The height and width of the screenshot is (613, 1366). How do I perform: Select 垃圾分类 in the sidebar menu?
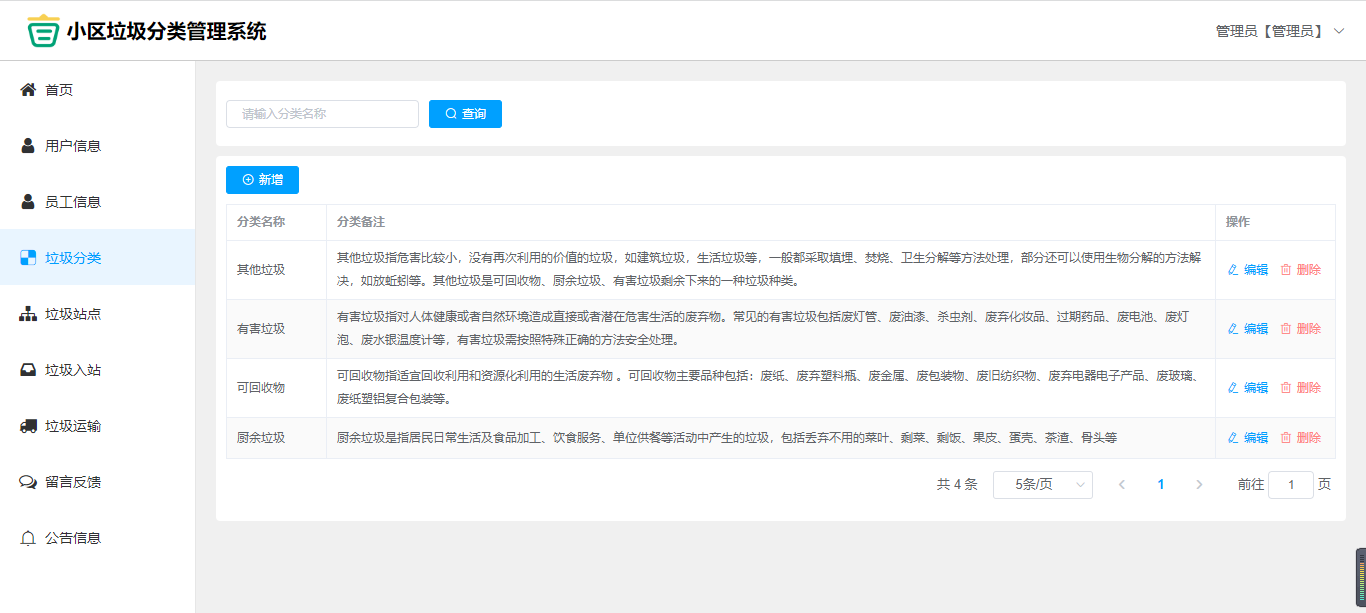coord(73,258)
